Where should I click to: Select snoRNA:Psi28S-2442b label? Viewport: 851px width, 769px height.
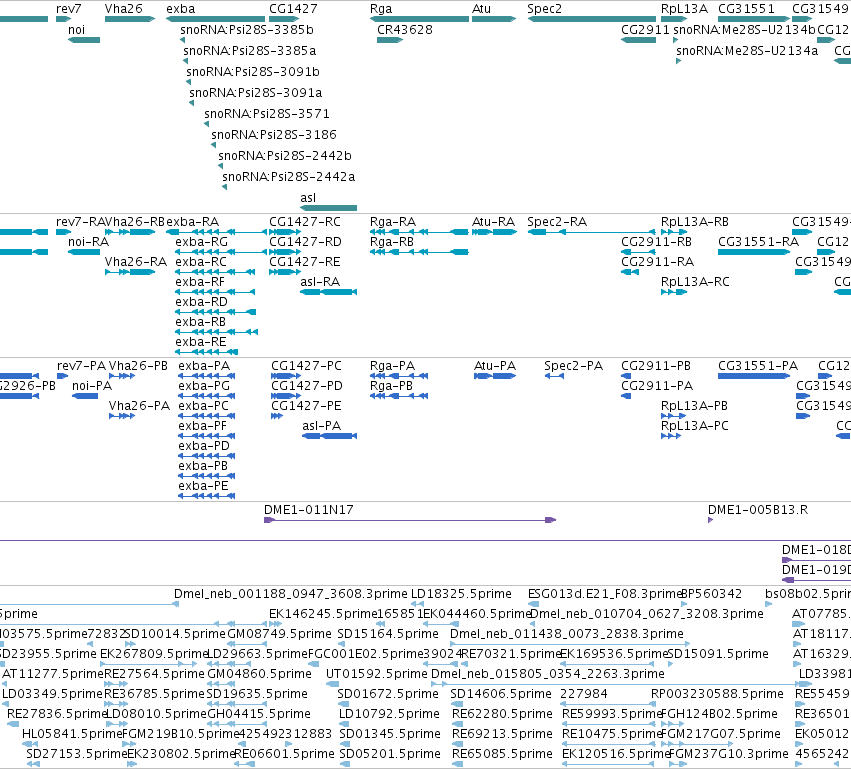[285, 156]
